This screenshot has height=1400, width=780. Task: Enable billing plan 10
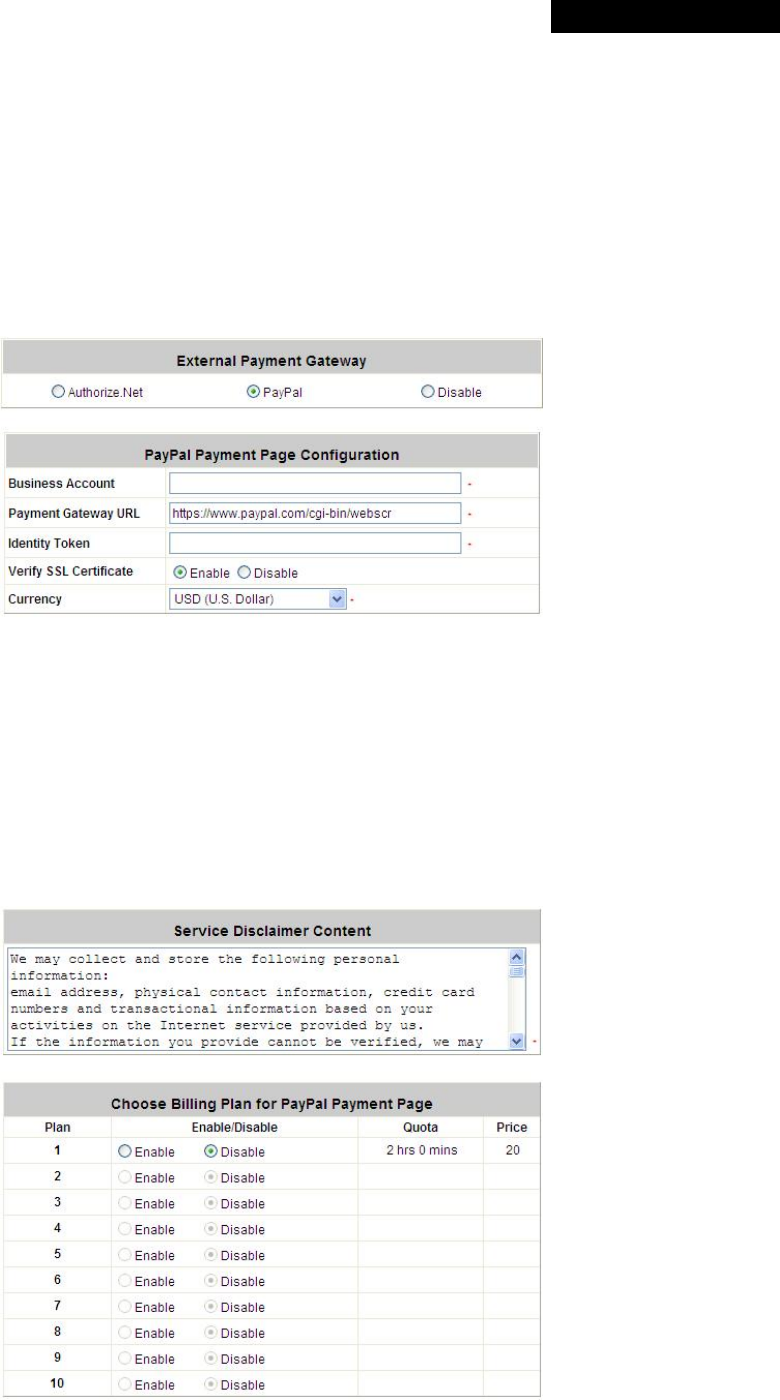(125, 1385)
